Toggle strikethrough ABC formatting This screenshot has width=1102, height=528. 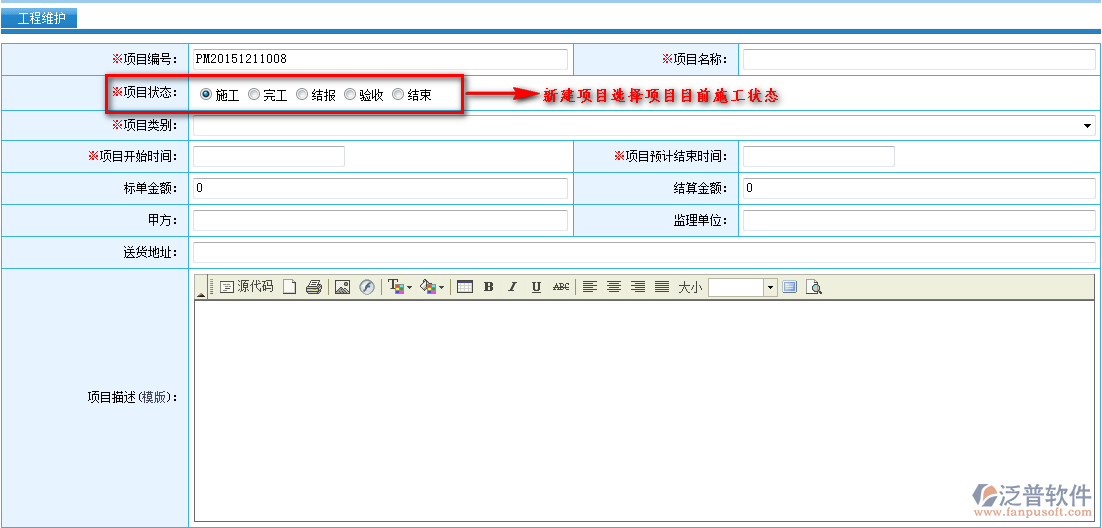click(561, 287)
